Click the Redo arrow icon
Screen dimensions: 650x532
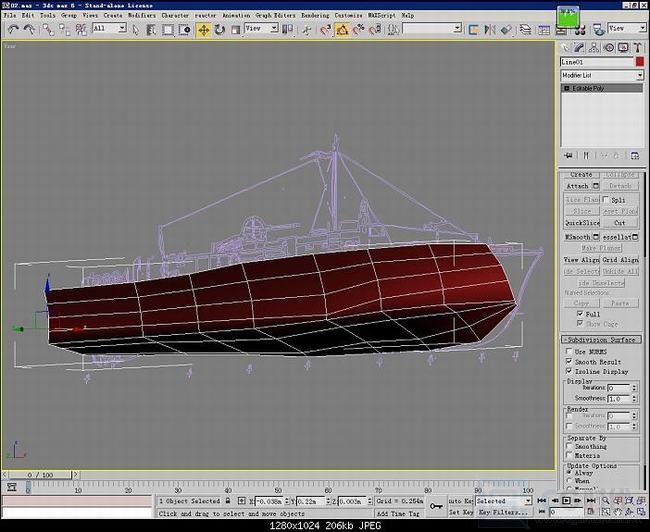[x=29, y=29]
